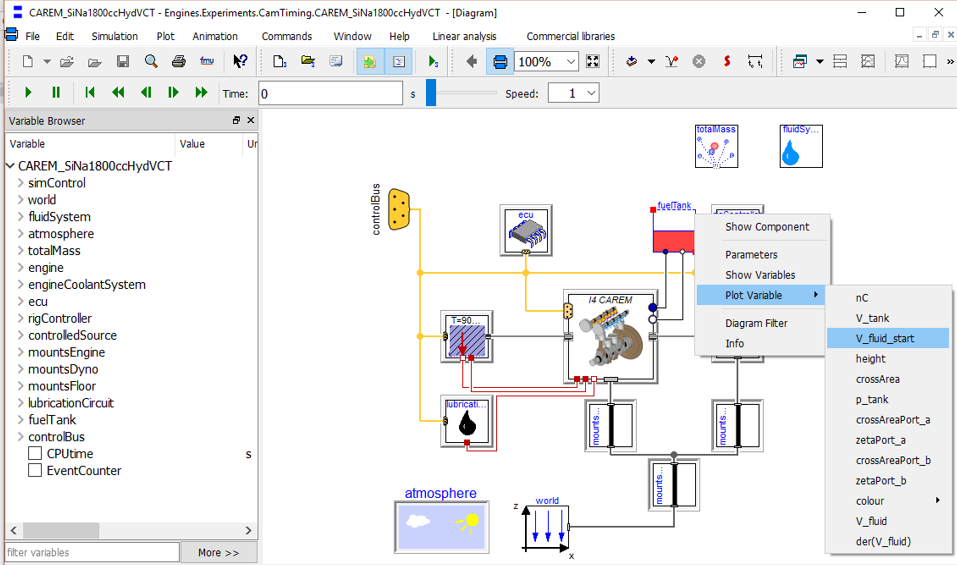Image resolution: width=957 pixels, height=565 pixels.
Task: Click the Print icon in toolbar
Action: (x=179, y=62)
